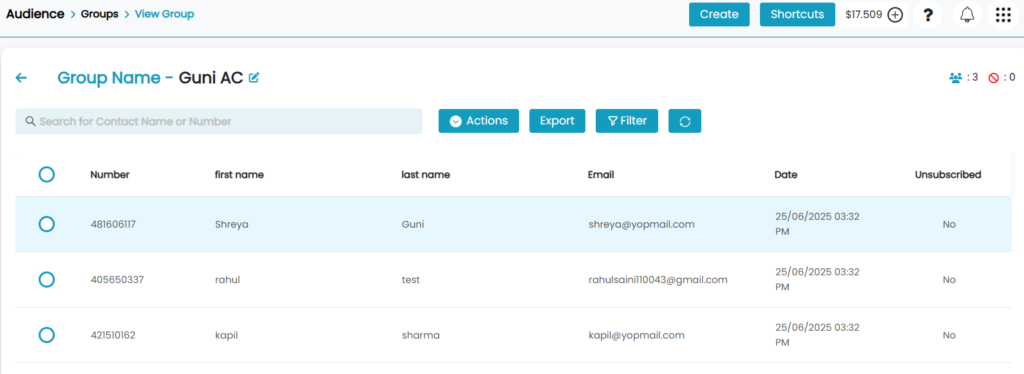
Task: Select the kapil contact row checkbox
Action: click(x=46, y=335)
